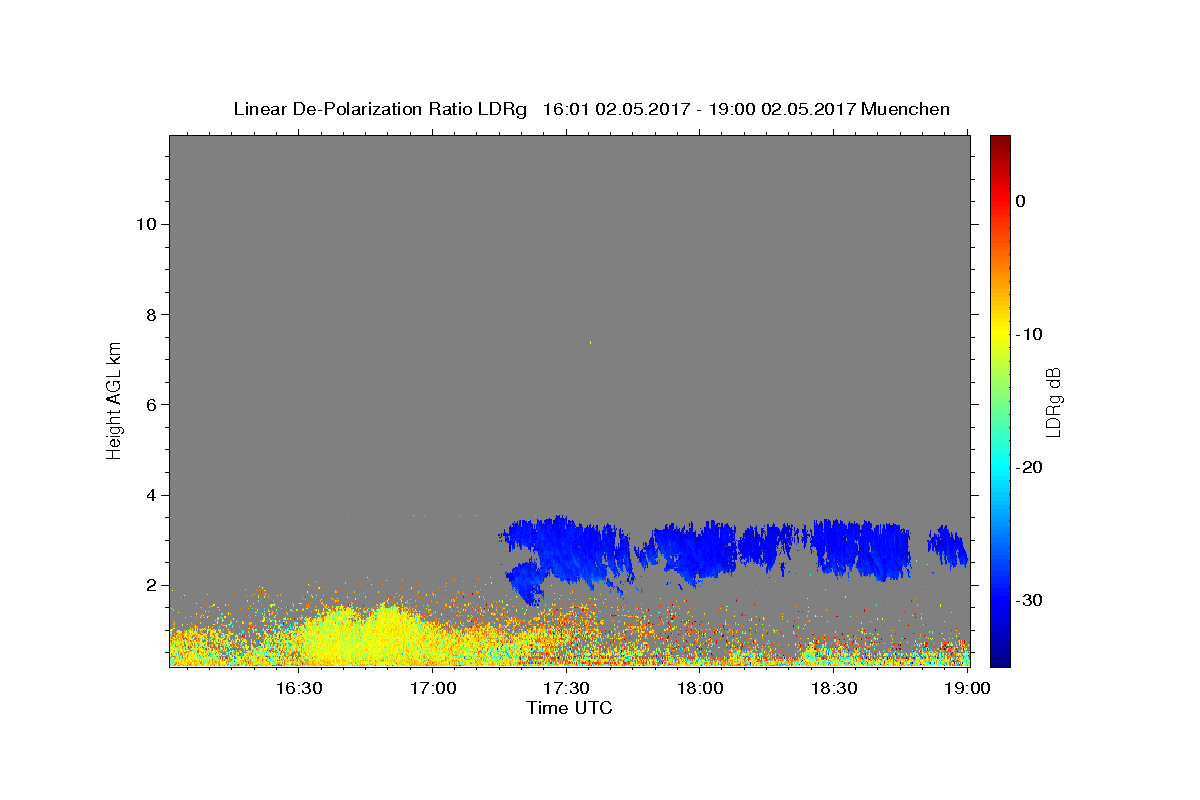1200x800 pixels.
Task: Click the plot title text
Action: click(591, 109)
